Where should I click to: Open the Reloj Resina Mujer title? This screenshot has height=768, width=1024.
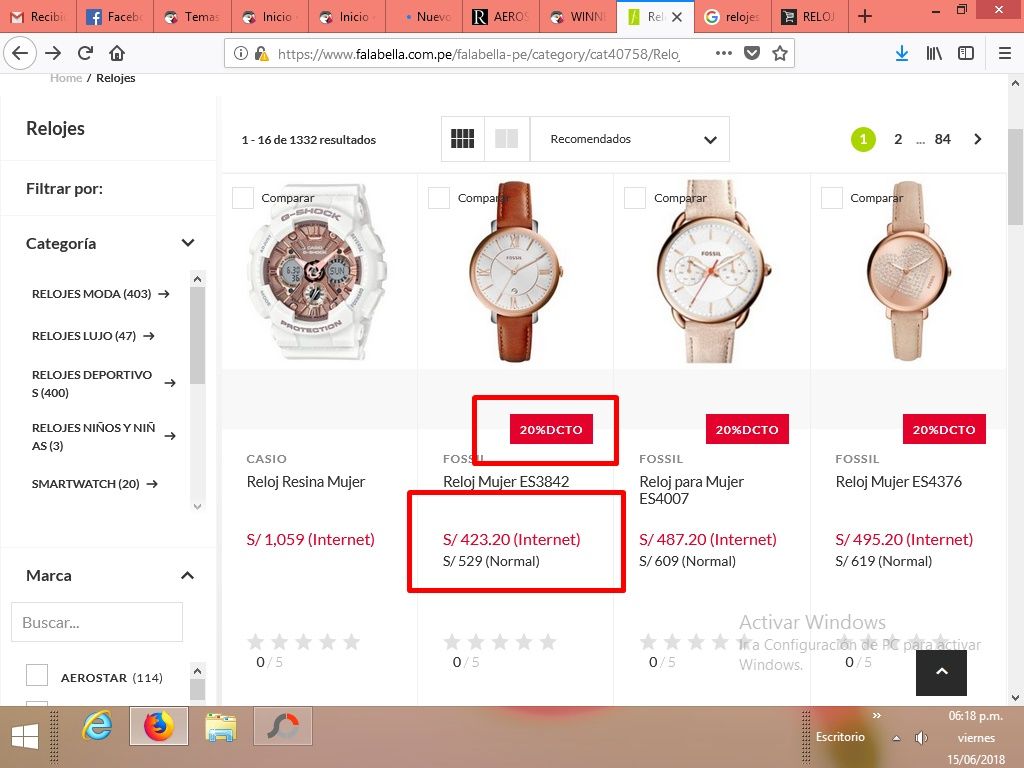point(306,482)
